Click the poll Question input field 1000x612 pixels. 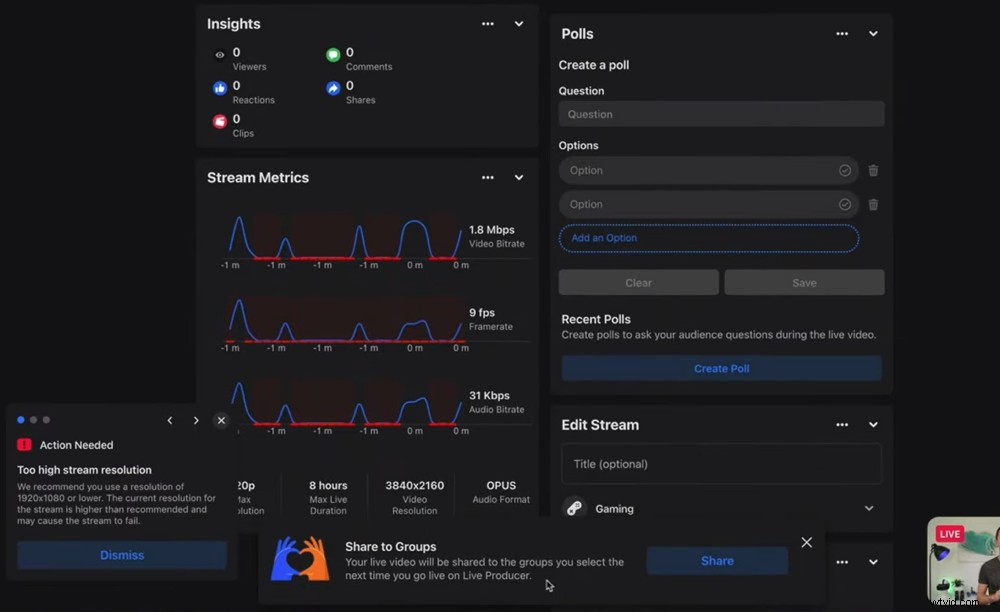pyautogui.click(x=721, y=114)
